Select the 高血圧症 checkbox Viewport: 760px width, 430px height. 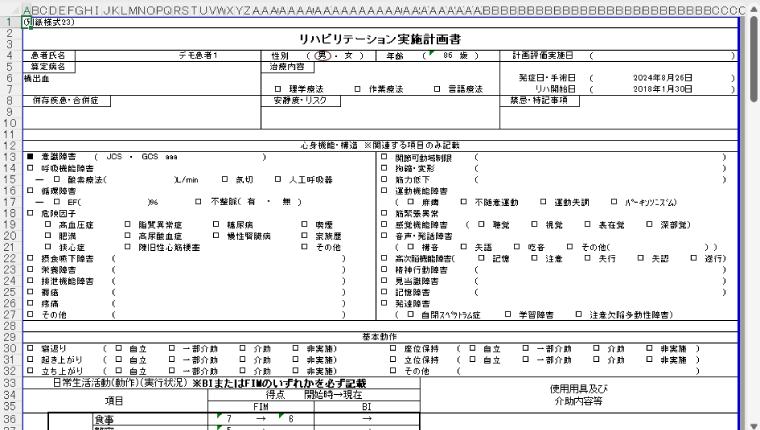pos(48,224)
